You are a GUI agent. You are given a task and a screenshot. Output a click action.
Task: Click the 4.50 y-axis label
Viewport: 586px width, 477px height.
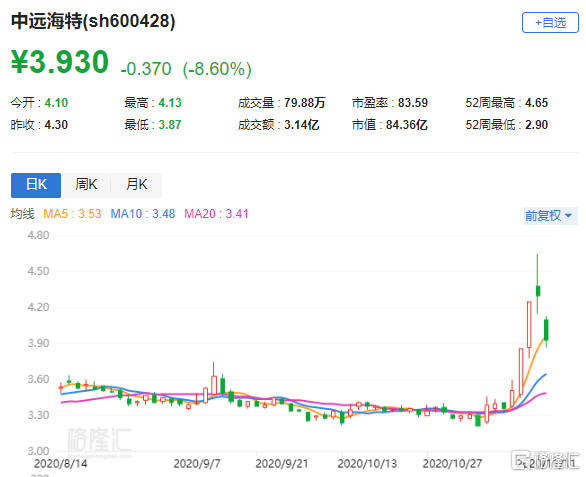click(x=38, y=271)
